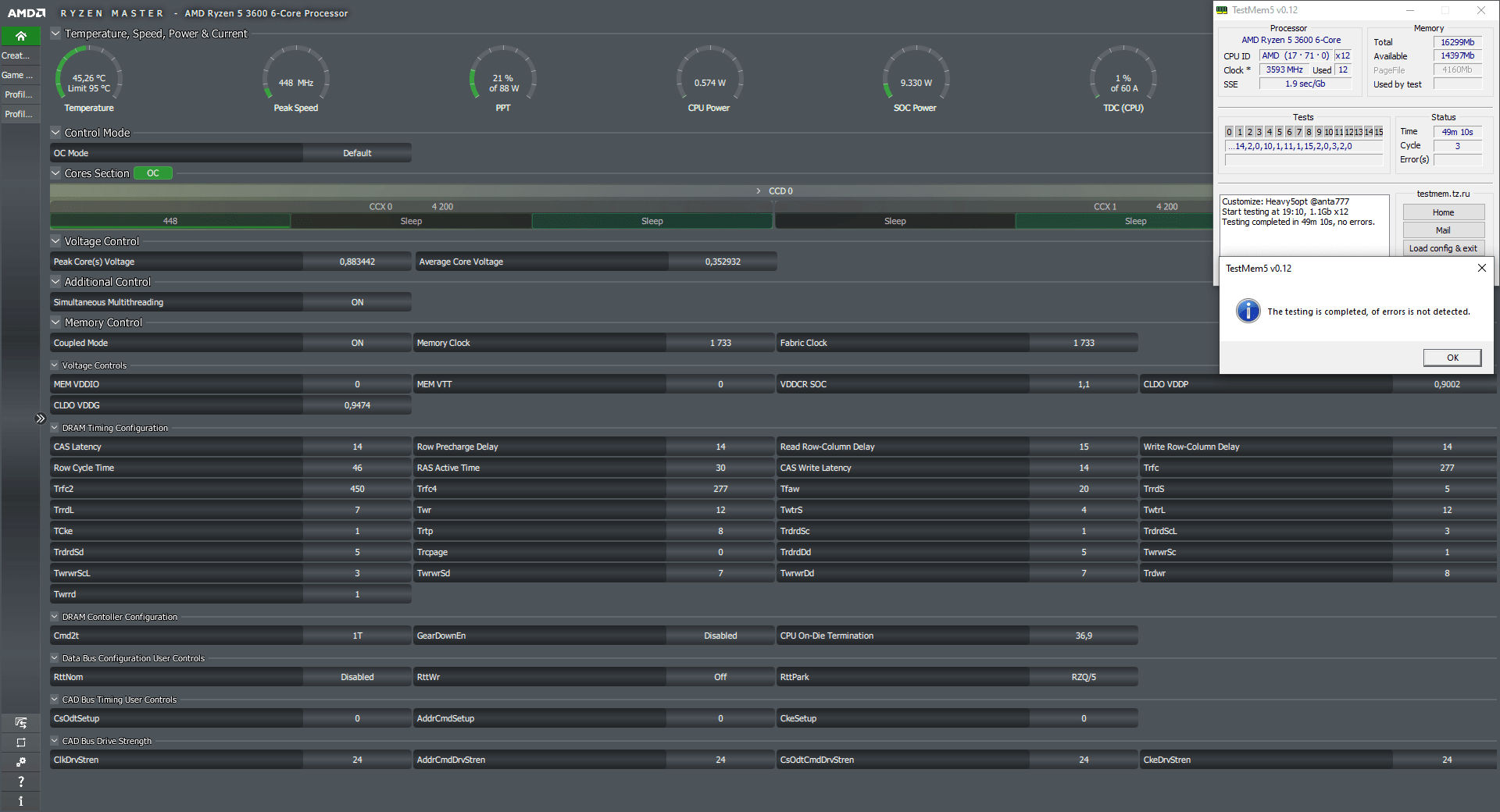Click the PPT percentage gauge
The width and height of the screenshot is (1500, 812).
(x=503, y=78)
